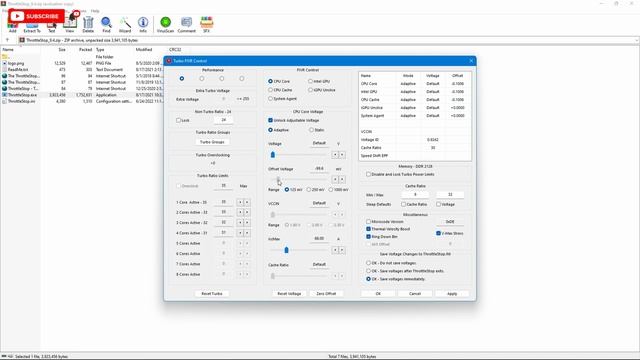Choose iGPU Unslice in FIVR Control
The height and width of the screenshot is (360, 640).
310,90
